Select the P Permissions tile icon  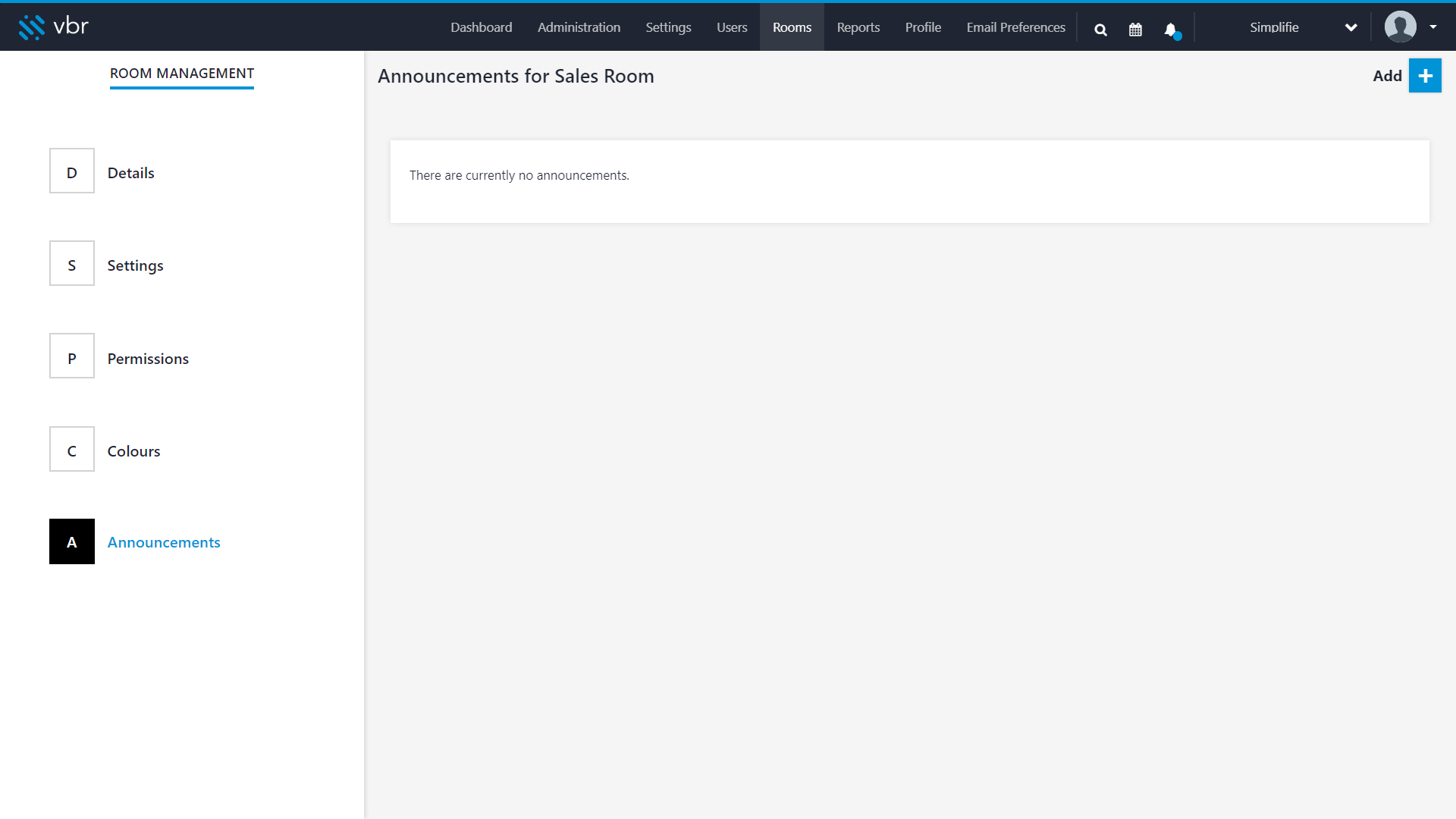(72, 356)
